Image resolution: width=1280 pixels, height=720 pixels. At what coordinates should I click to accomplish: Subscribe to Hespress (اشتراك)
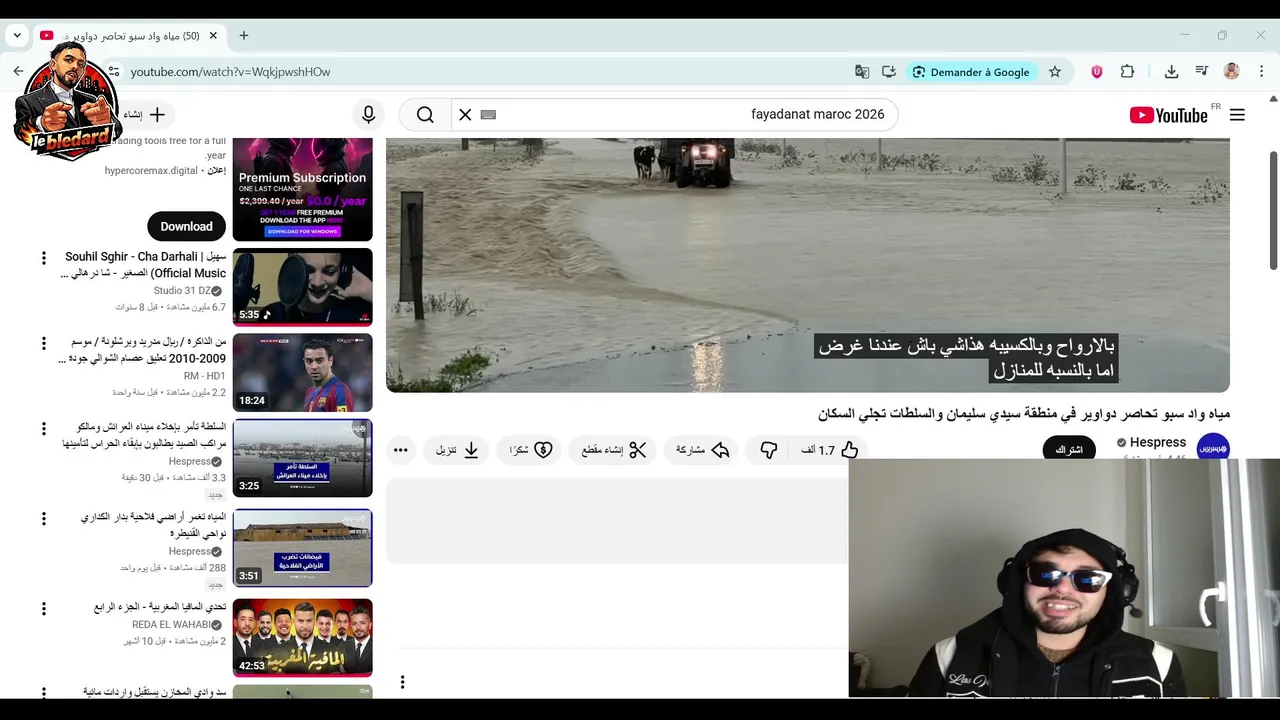point(1069,450)
